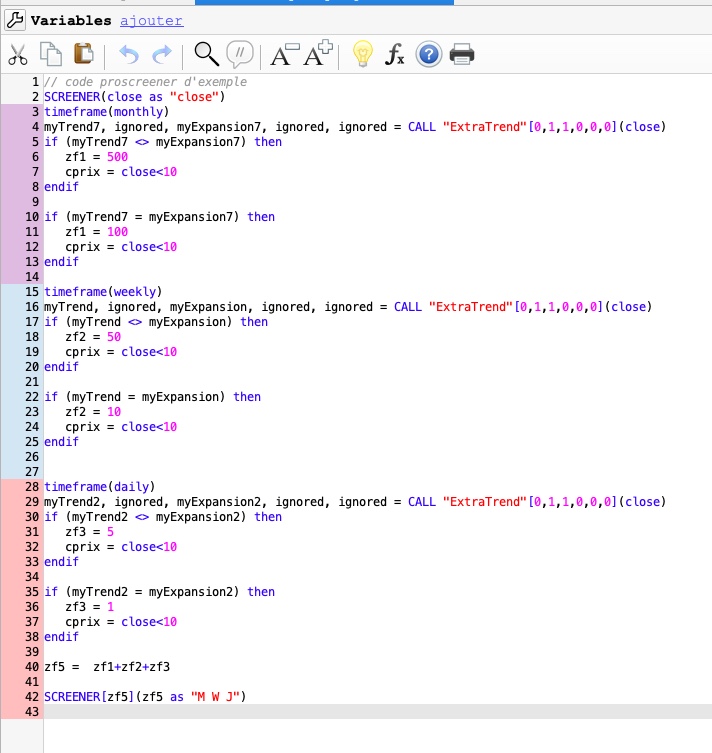This screenshot has height=753, width=712.
Task: Undo the last edit
Action: point(129,54)
